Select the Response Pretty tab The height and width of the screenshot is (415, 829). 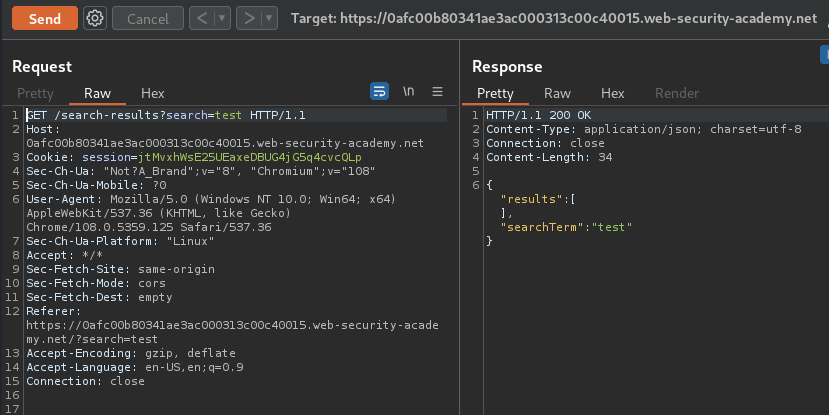(x=495, y=94)
